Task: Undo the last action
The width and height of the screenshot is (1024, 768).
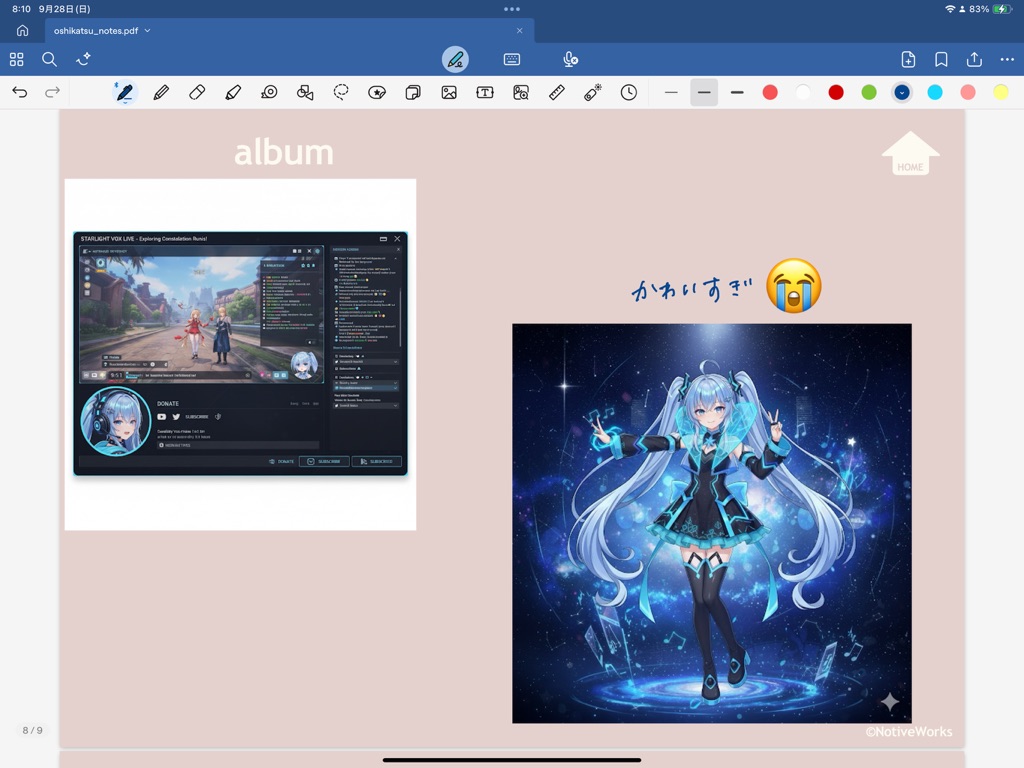Action: coord(20,93)
